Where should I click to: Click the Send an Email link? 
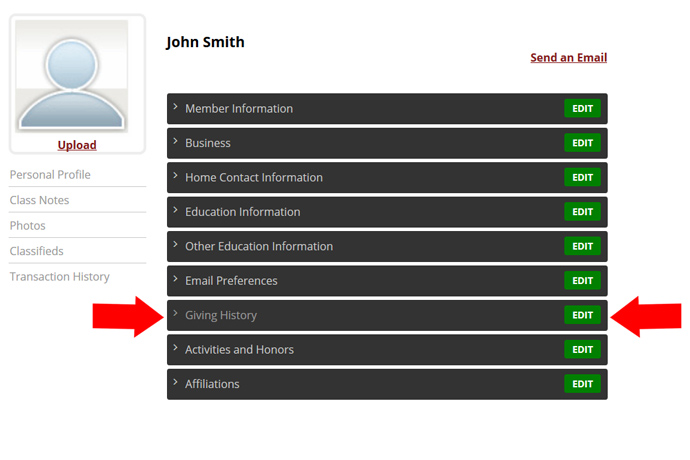point(569,58)
